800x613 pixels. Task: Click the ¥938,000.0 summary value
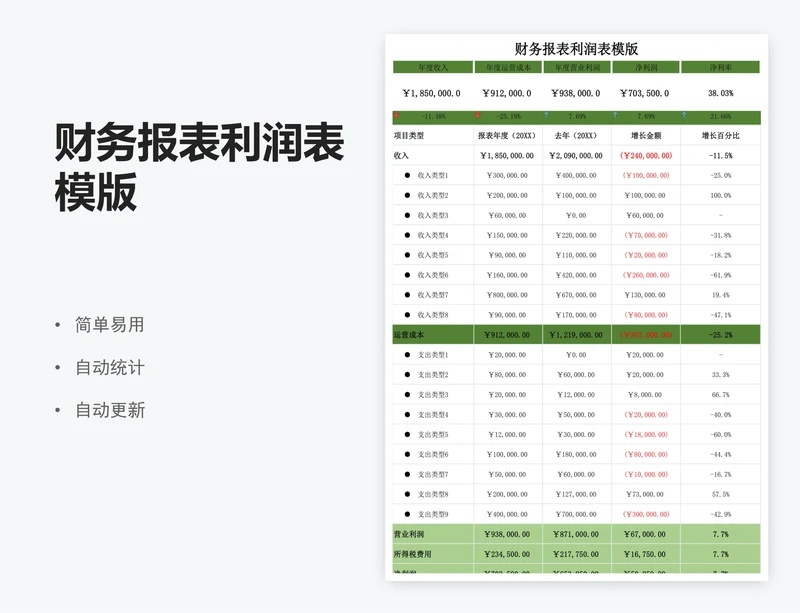point(576,93)
